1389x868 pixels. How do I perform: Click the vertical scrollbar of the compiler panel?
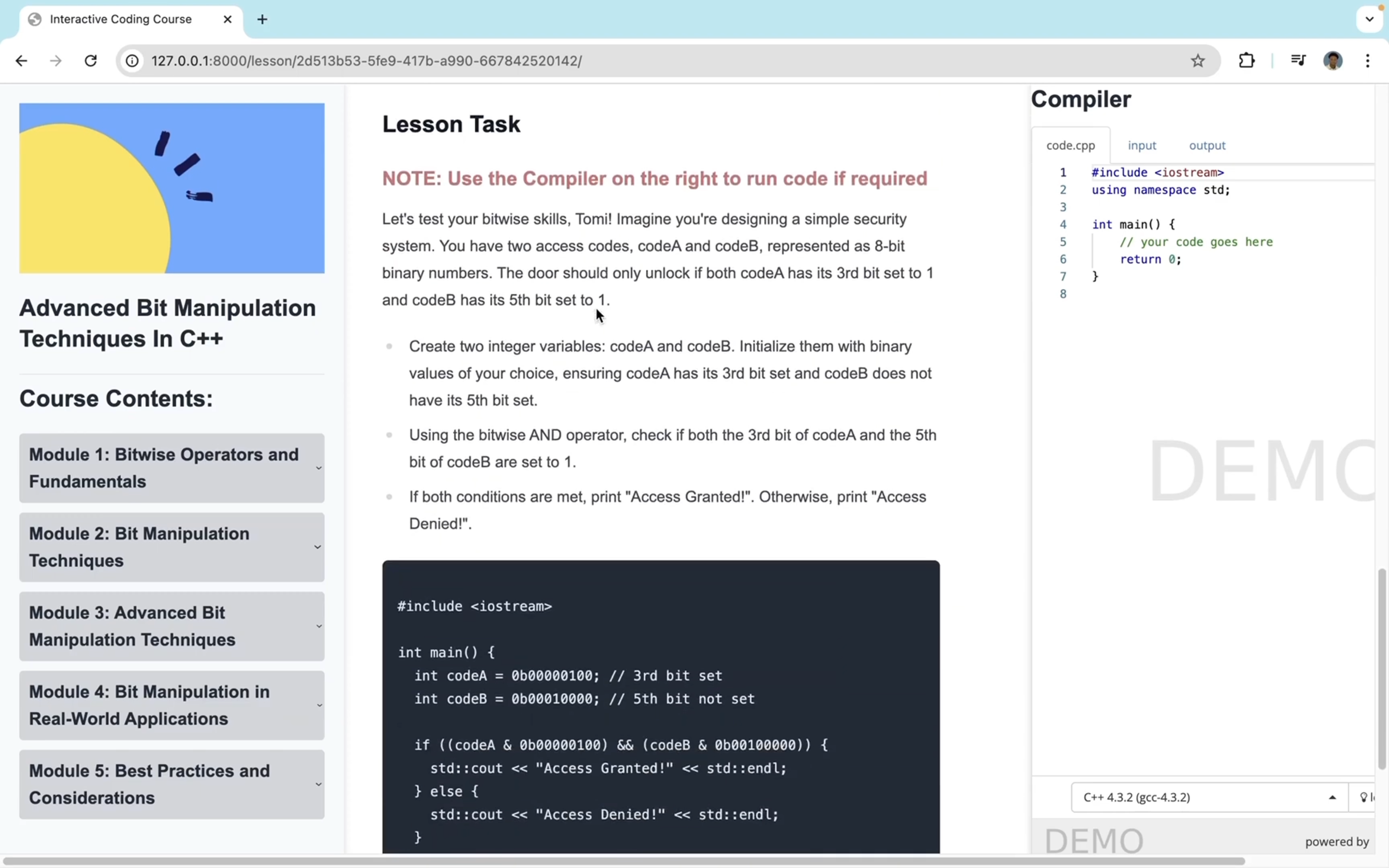pyautogui.click(x=1382, y=669)
